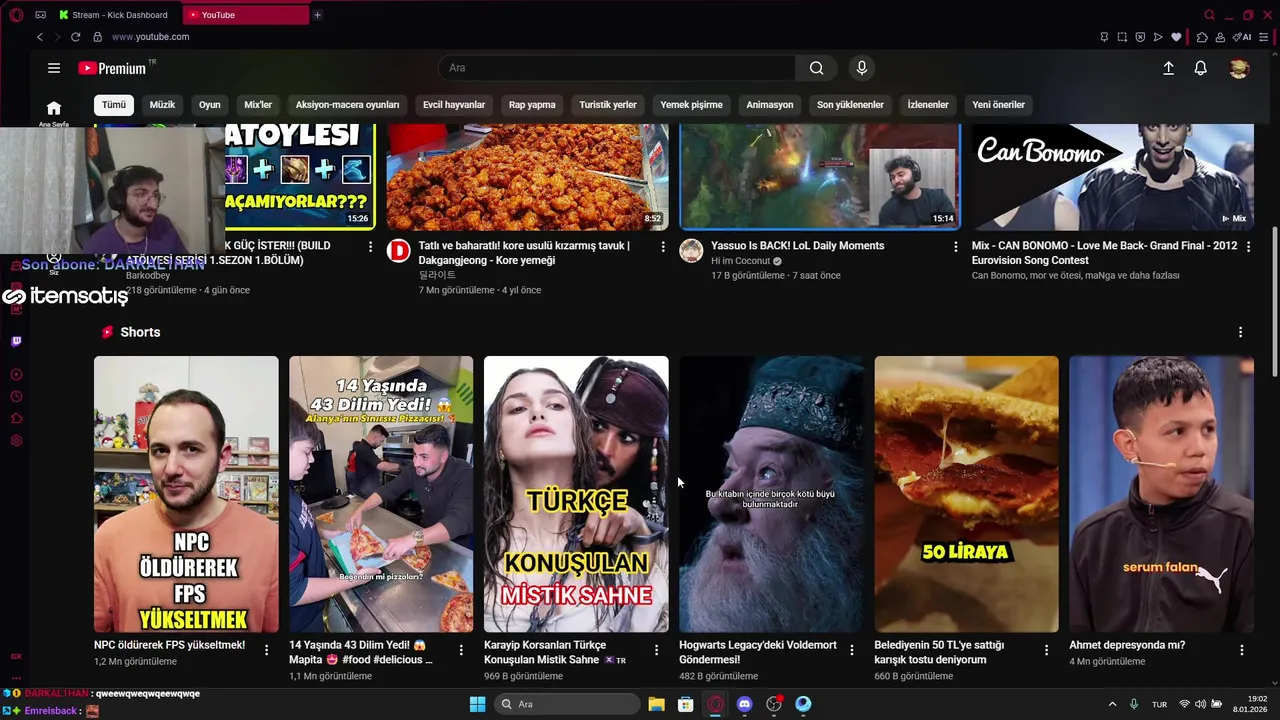Open Opera sidebar history clock icon
Viewport: 1280px width, 720px height.
click(x=16, y=397)
